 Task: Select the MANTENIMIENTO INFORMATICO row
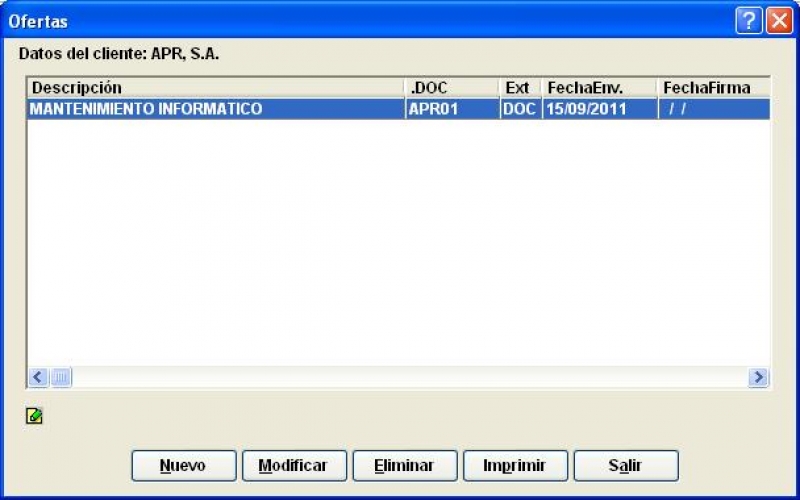click(x=398, y=109)
